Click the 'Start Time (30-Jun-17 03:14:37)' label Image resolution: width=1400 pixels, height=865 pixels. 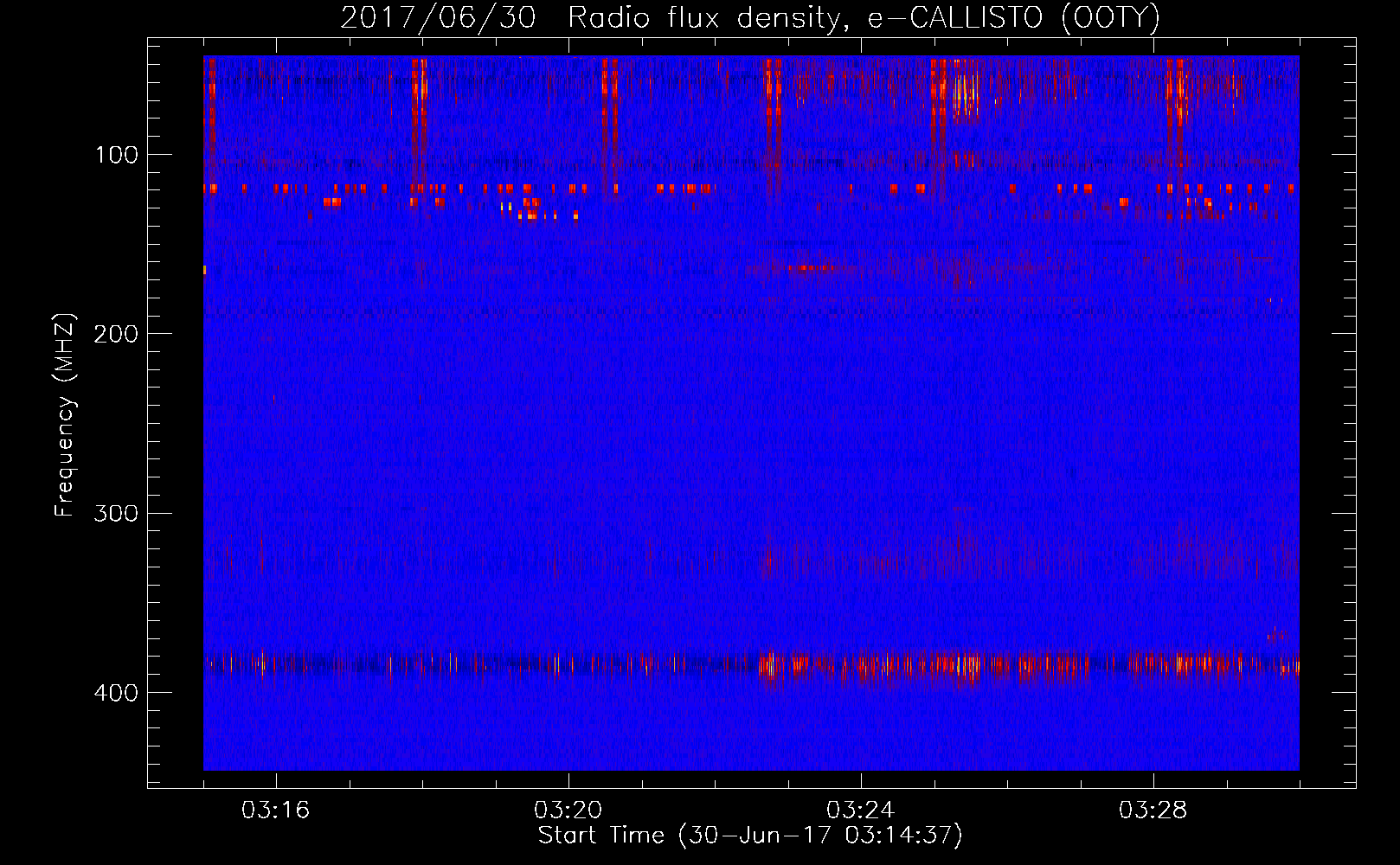[x=750, y=836]
